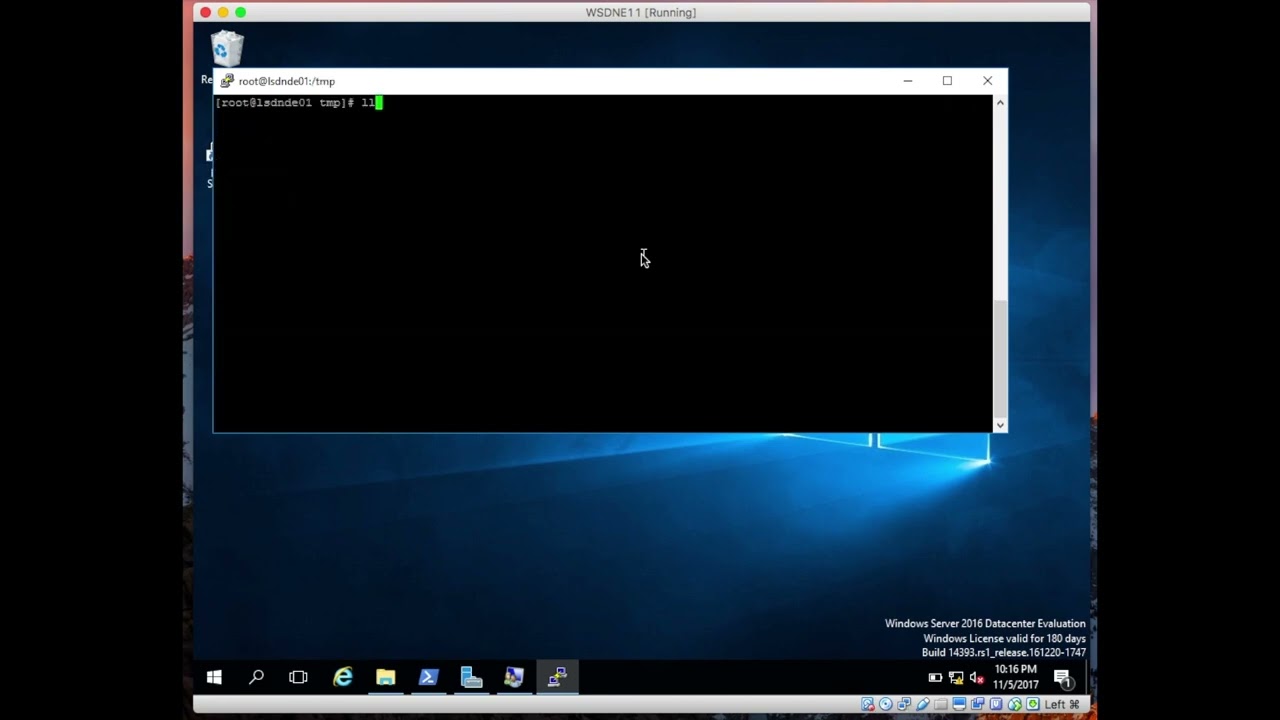Click terminal scrollbar down arrow
This screenshot has height=720, width=1280.
1000,425
